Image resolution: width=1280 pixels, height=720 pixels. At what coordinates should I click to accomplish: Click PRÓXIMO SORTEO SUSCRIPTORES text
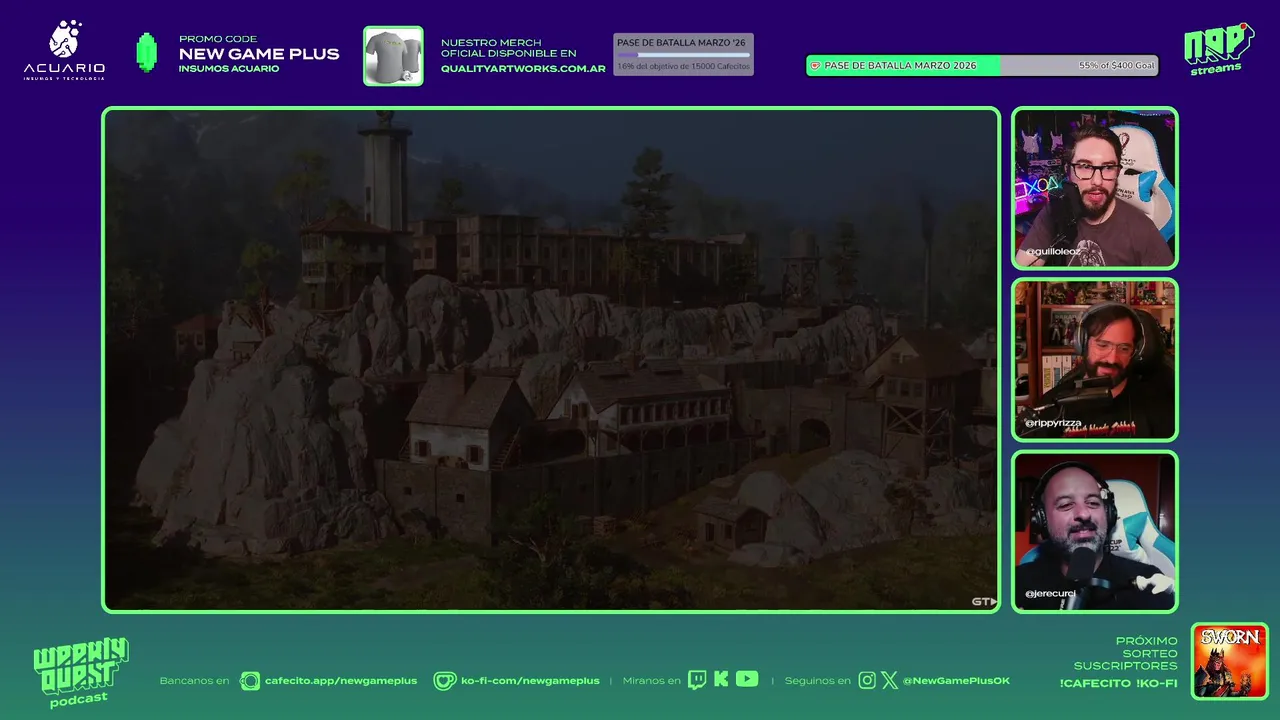[1126, 653]
